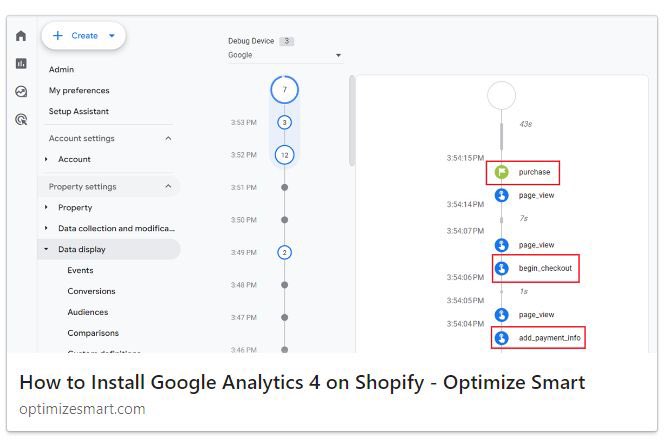The width and height of the screenshot is (664, 442).
Task: Open My preferences
Action: click(79, 90)
